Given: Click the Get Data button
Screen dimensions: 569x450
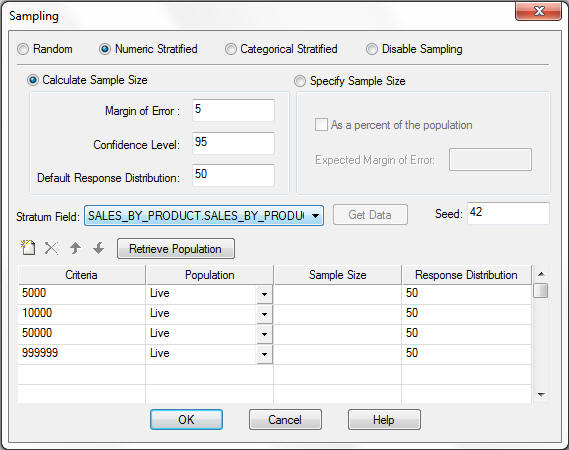Looking at the screenshot, I should pyautogui.click(x=370, y=215).
